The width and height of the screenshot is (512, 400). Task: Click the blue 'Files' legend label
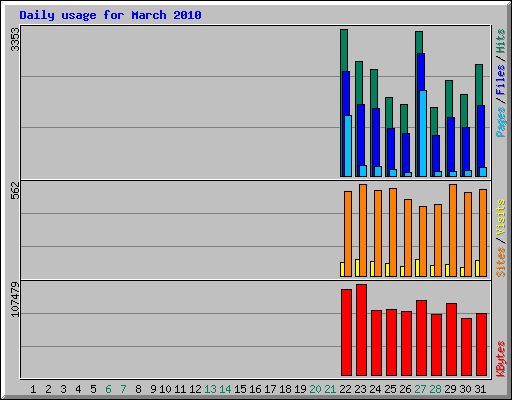pyautogui.click(x=500, y=80)
